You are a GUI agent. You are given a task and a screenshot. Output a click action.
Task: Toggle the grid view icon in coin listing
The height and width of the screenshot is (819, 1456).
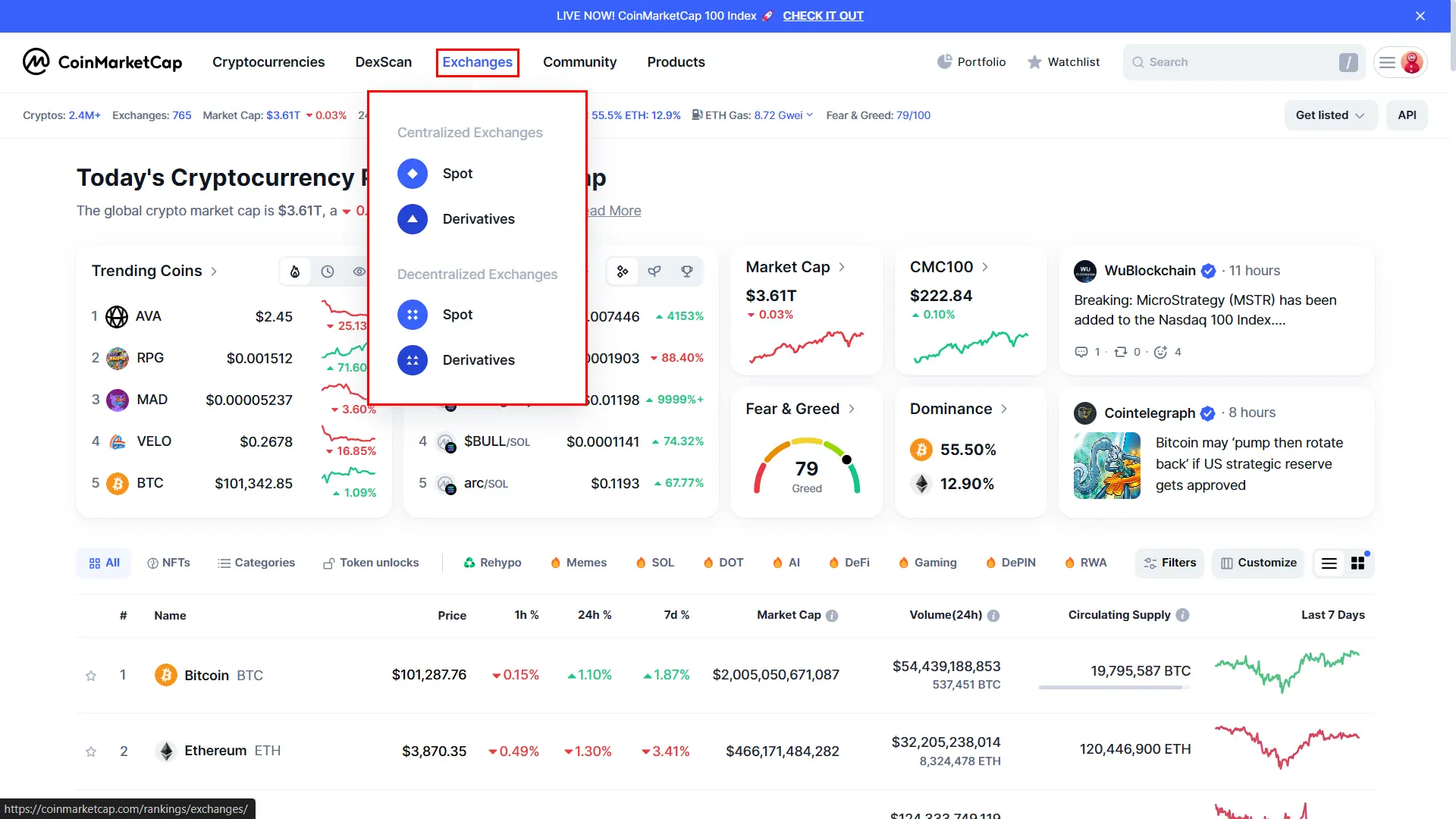point(1358,563)
